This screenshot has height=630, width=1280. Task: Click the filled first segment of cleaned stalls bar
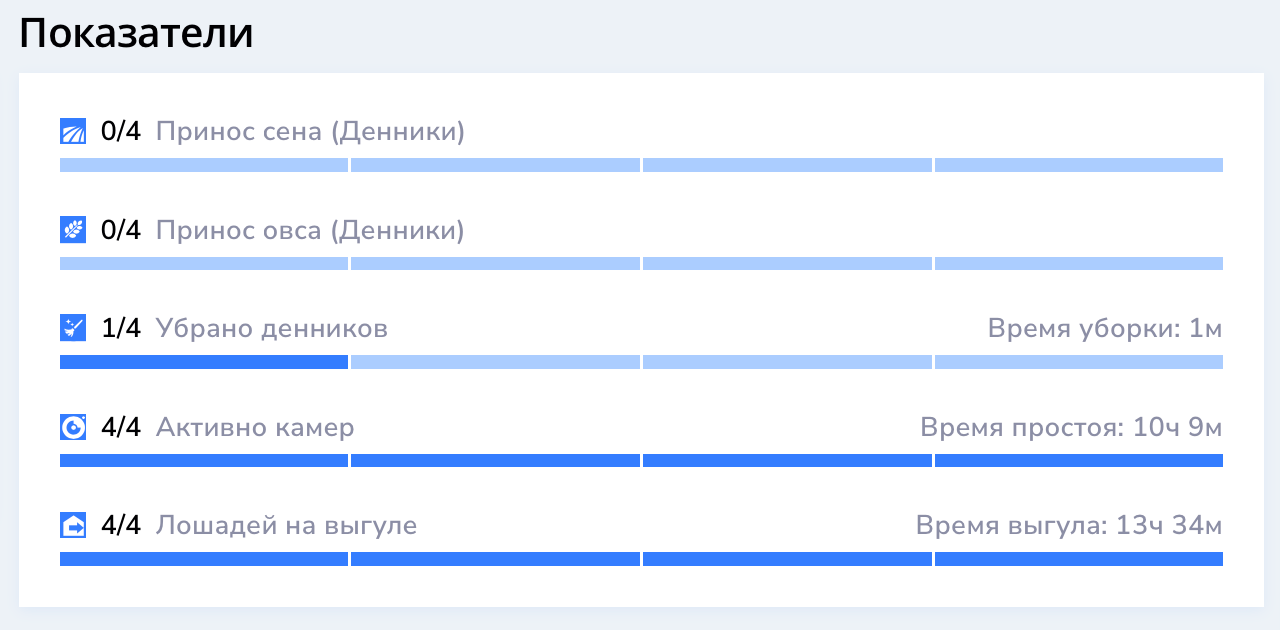point(204,362)
